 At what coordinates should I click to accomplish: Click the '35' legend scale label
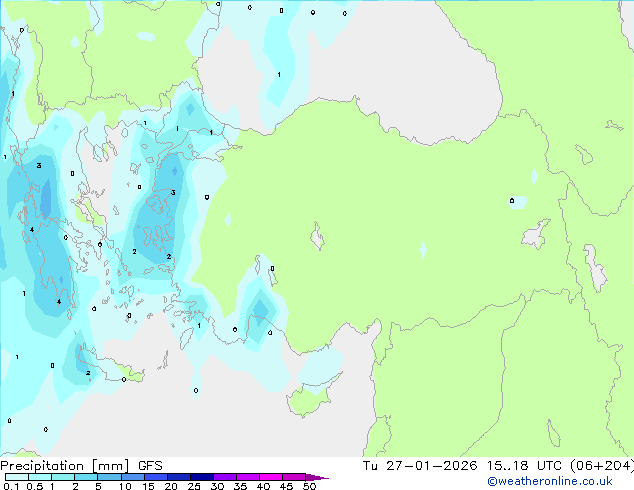coord(240,486)
